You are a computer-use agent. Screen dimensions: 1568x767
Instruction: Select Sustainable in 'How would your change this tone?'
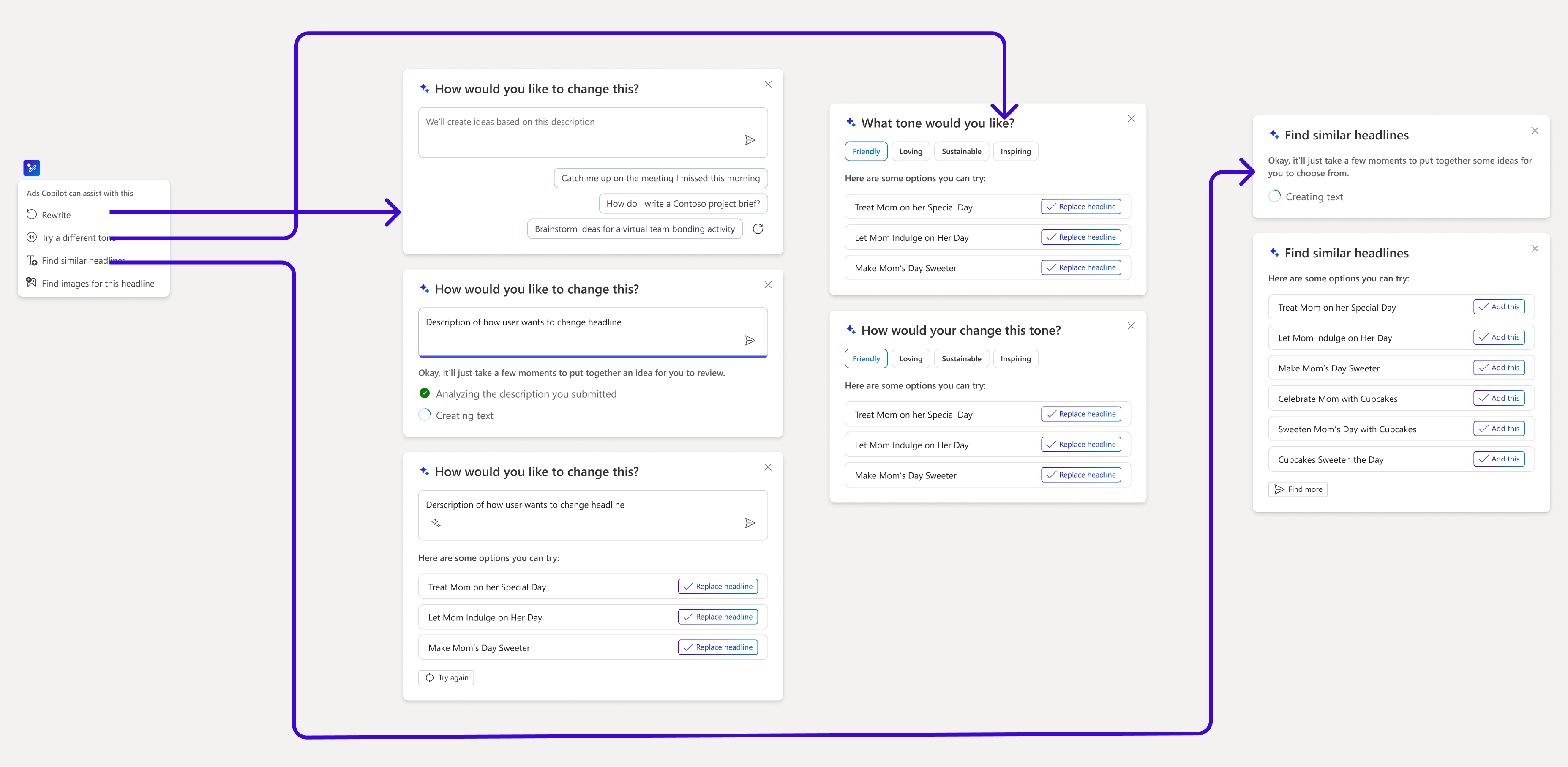961,358
